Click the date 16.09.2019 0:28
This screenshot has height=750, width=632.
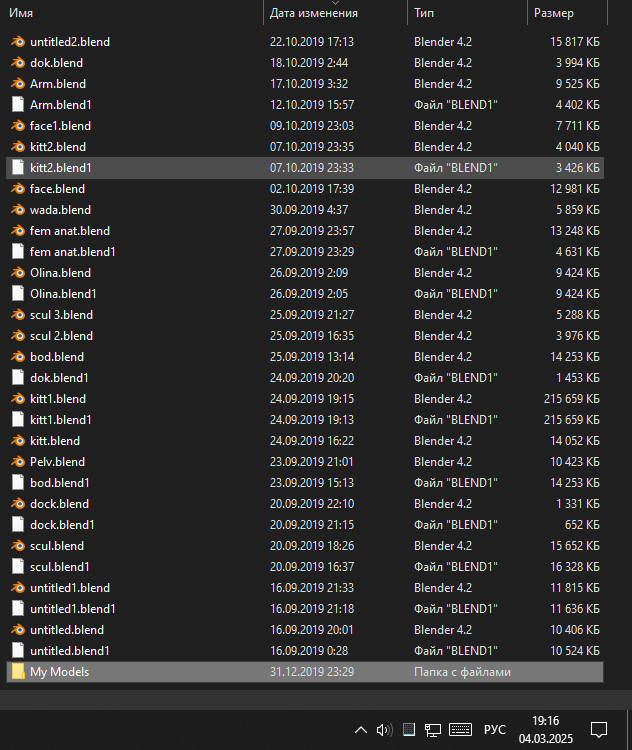tap(309, 651)
